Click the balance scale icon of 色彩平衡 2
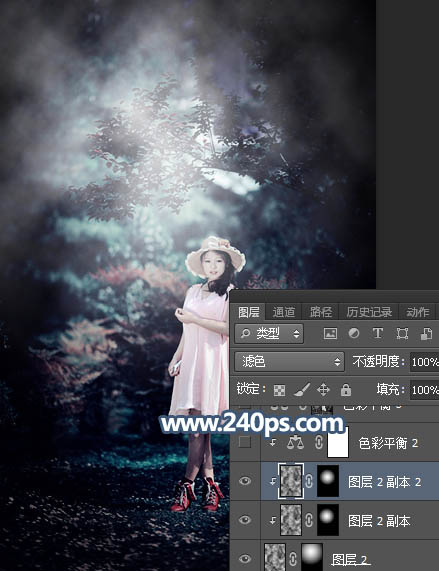 (295, 442)
